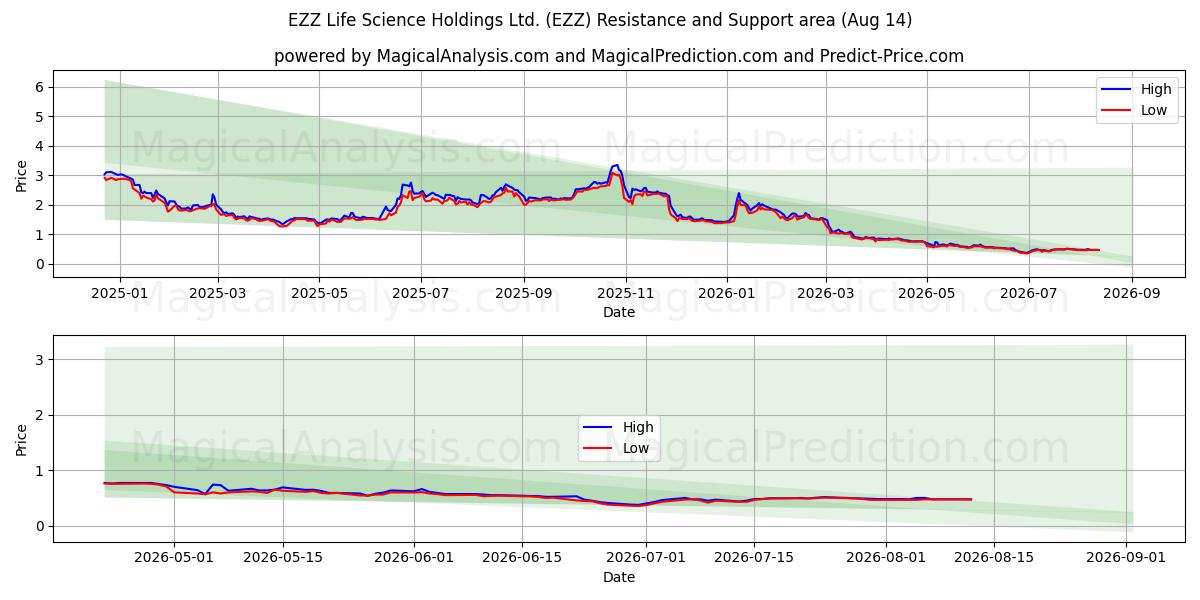
Task: Click the top chart's 'Price' axis label
Action: click(x=22, y=176)
